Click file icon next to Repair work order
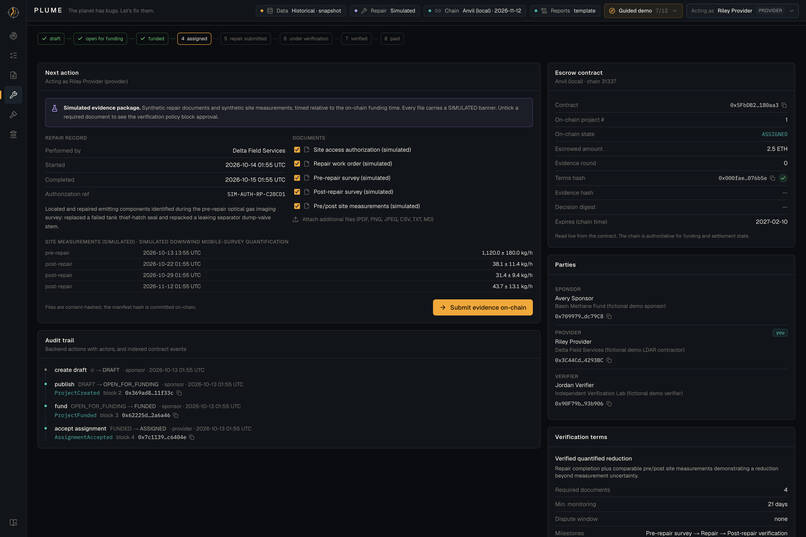This screenshot has width=806, height=537. (x=306, y=164)
